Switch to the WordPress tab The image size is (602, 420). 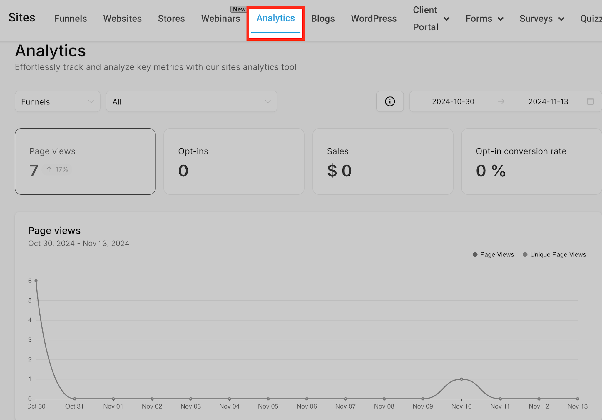(374, 18)
